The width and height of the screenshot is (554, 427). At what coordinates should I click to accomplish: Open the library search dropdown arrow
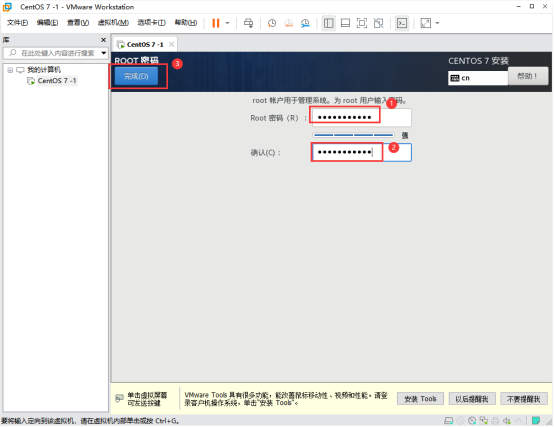pyautogui.click(x=104, y=53)
